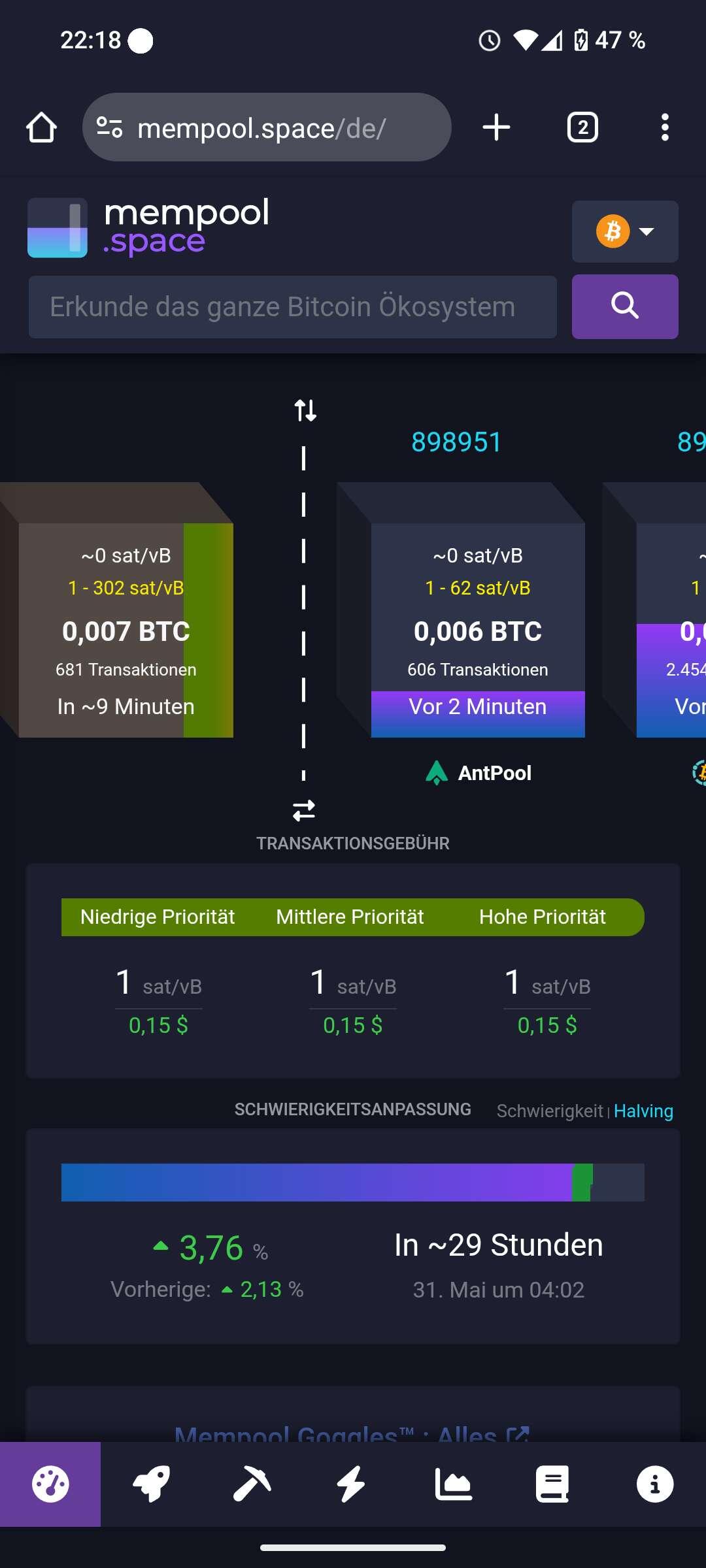
Task: Focus the Bitcoin Ökosystem search field
Action: [x=293, y=306]
